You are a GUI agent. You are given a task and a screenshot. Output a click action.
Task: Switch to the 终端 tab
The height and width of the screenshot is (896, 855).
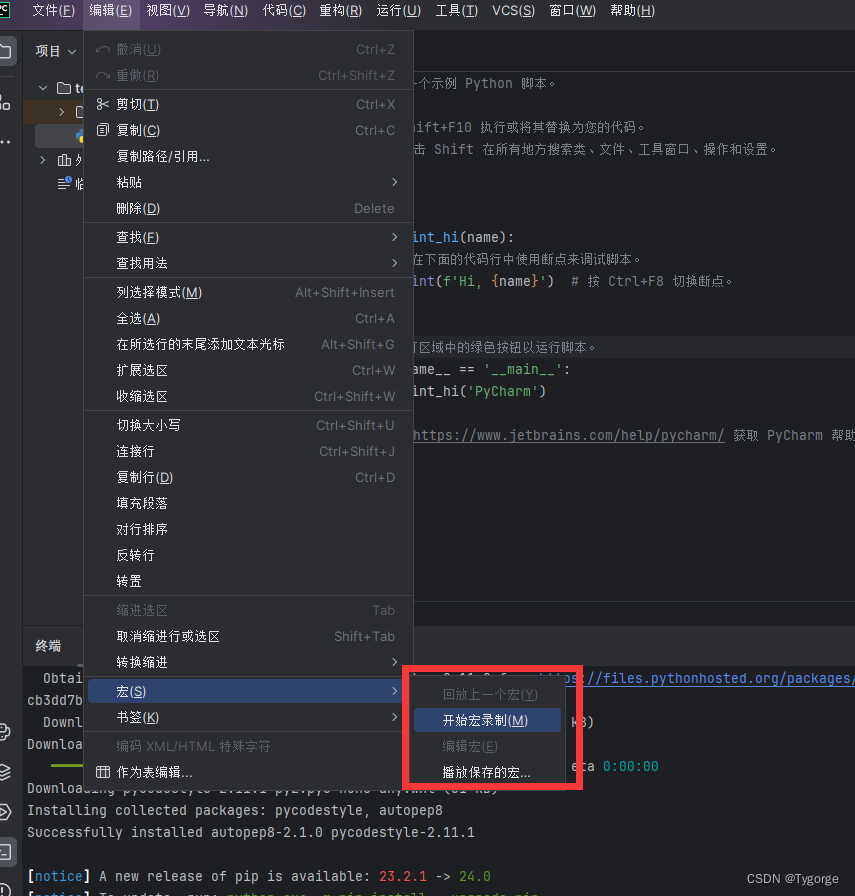[x=48, y=645]
